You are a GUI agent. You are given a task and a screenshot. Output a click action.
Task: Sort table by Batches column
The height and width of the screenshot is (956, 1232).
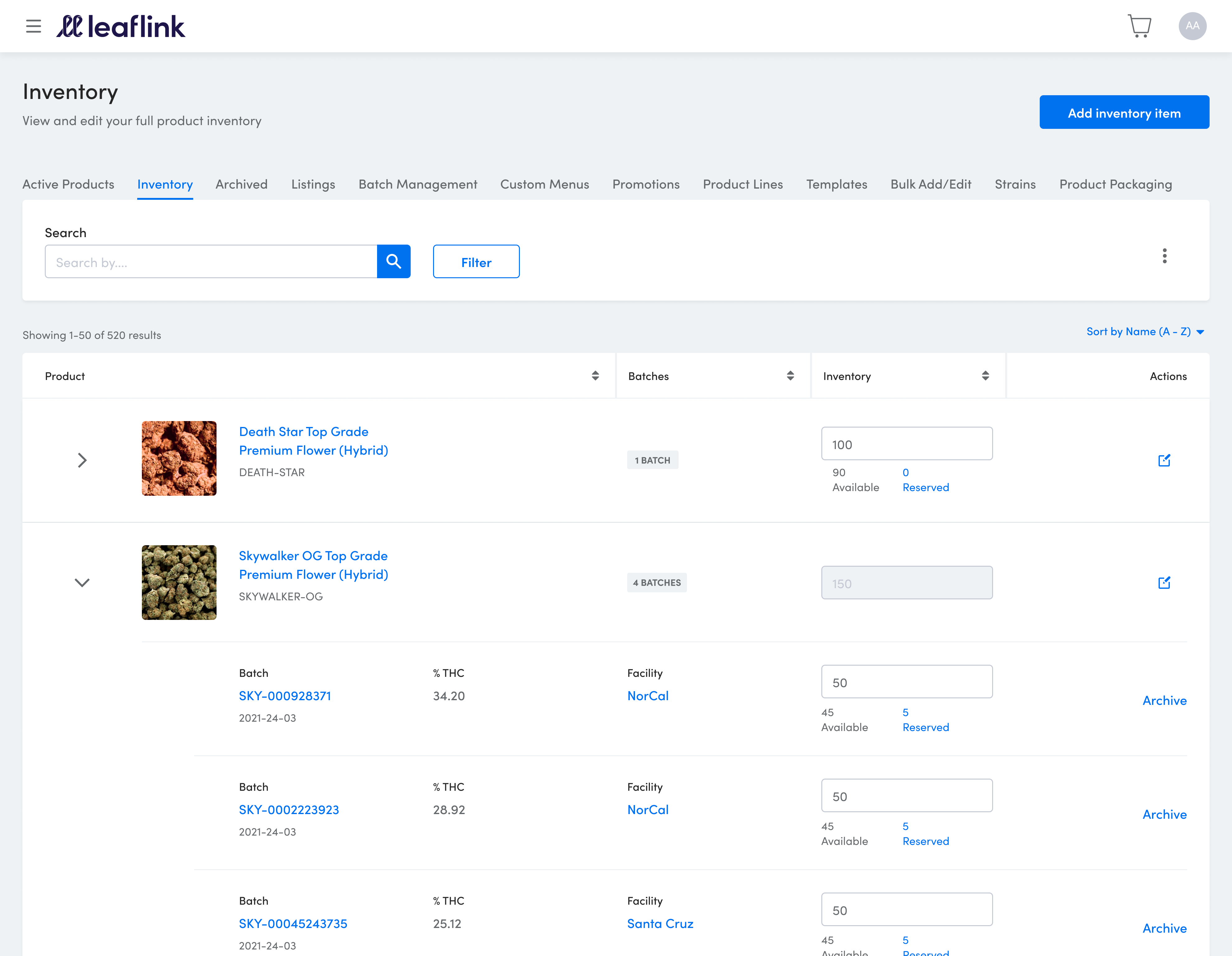(790, 376)
